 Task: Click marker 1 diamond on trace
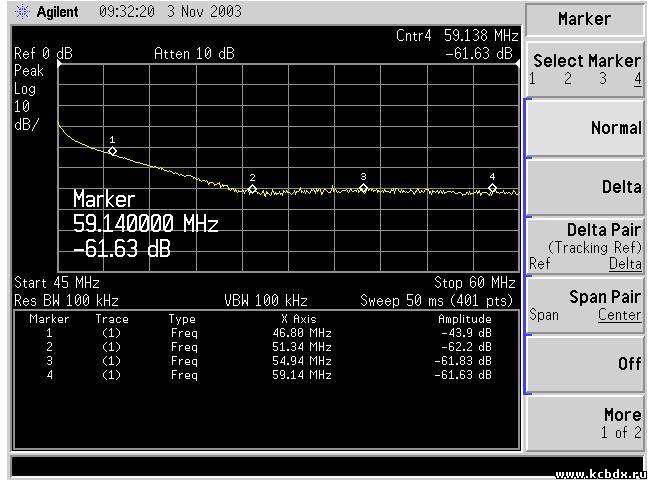(112, 151)
